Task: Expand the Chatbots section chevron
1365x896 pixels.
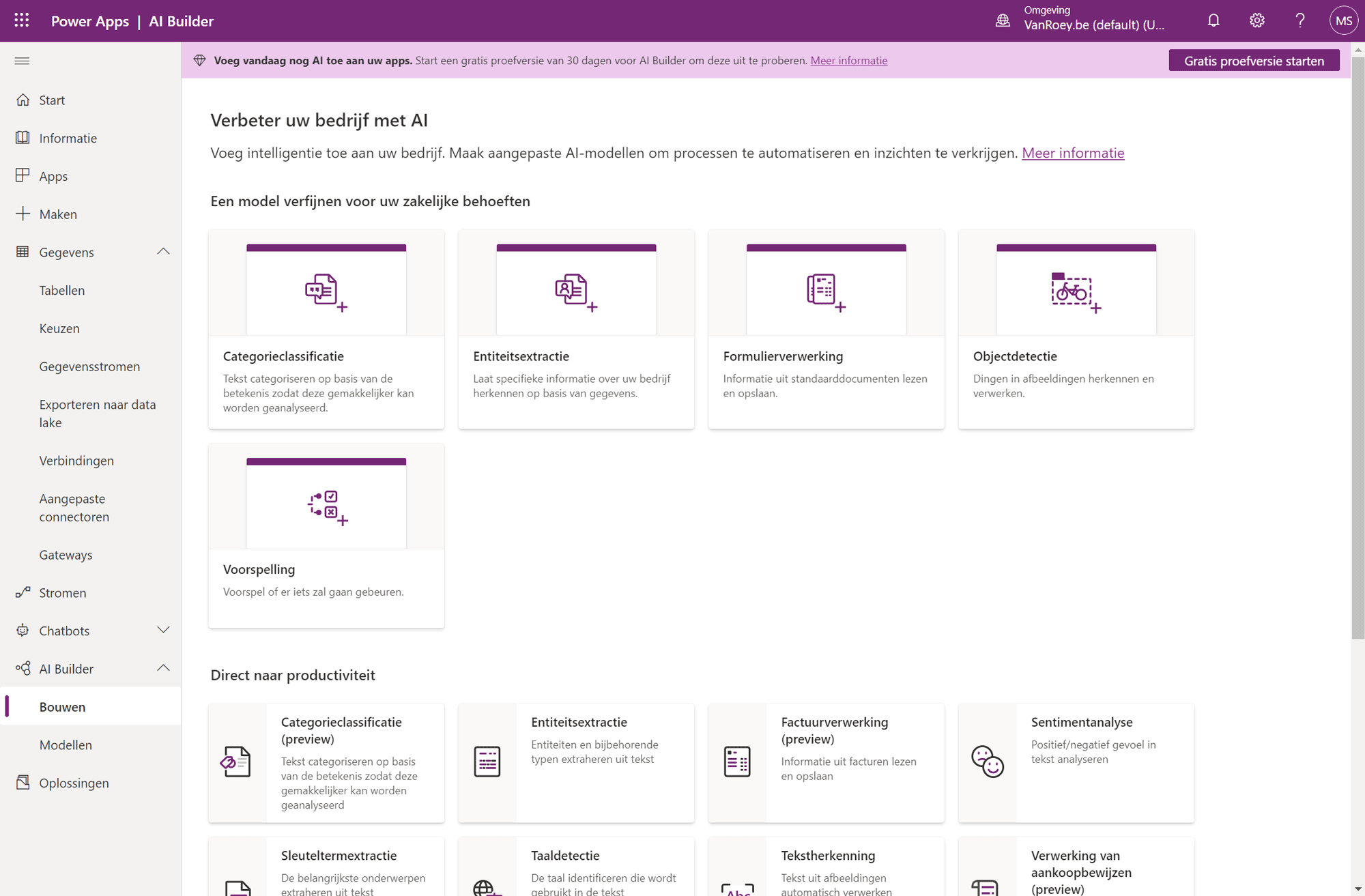Action: coord(163,631)
